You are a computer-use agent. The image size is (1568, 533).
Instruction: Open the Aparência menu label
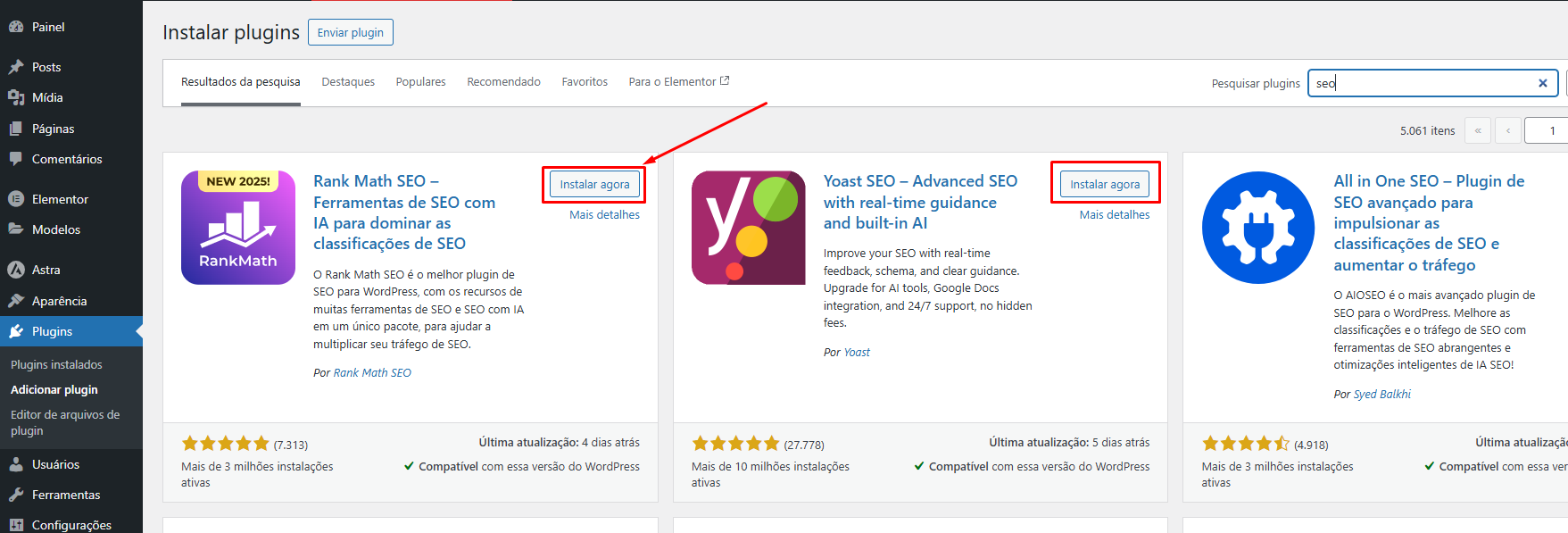[60, 301]
